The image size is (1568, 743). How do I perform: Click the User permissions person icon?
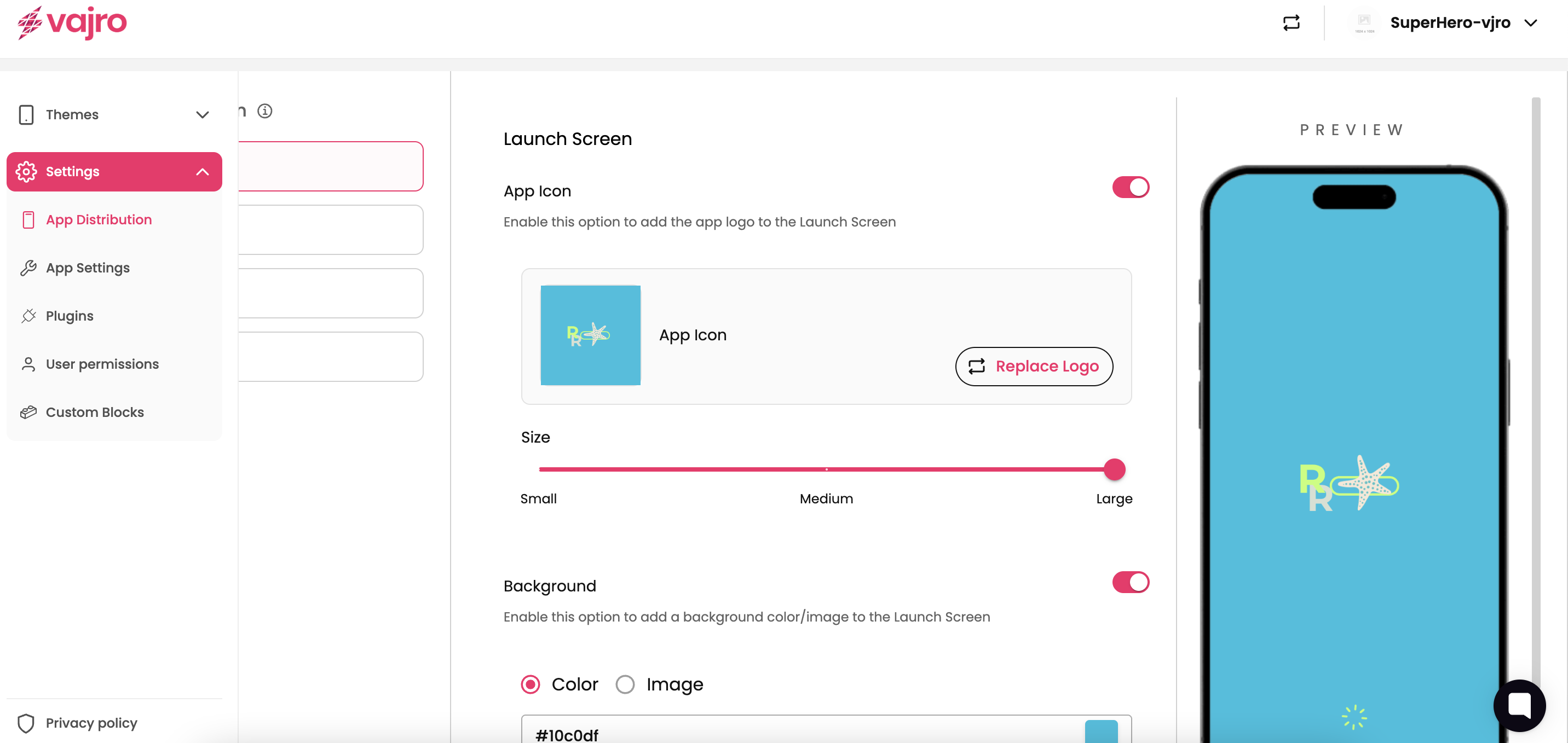[28, 364]
